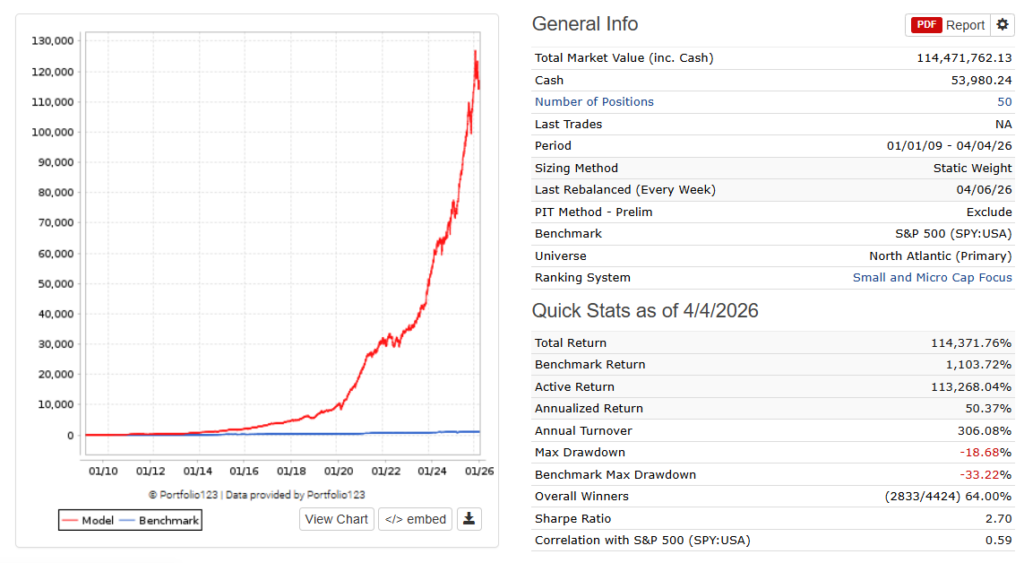Click the Portfolio123 copyright text below the chart
Viewport: 1024px width, 563px height.
[x=256, y=495]
